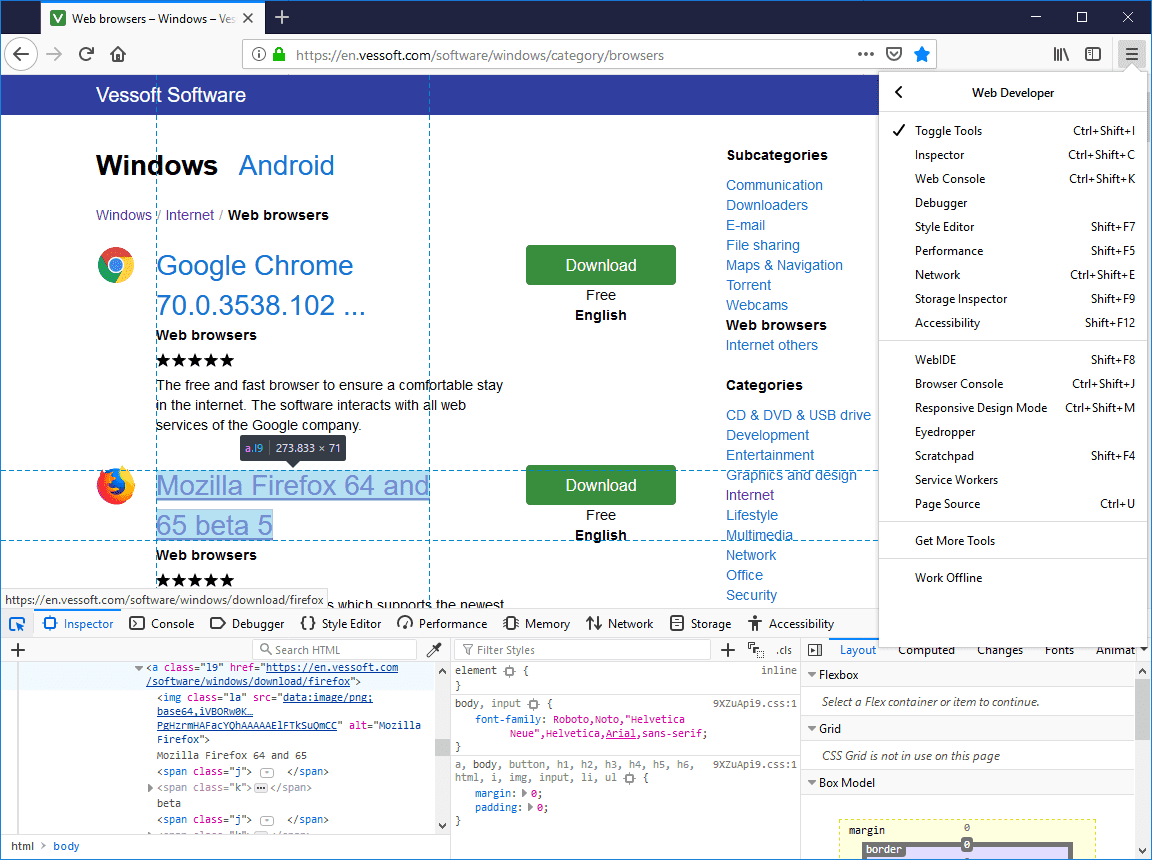
Task: Enable Work Offline in the Web Developer menu
Action: click(x=1013, y=578)
